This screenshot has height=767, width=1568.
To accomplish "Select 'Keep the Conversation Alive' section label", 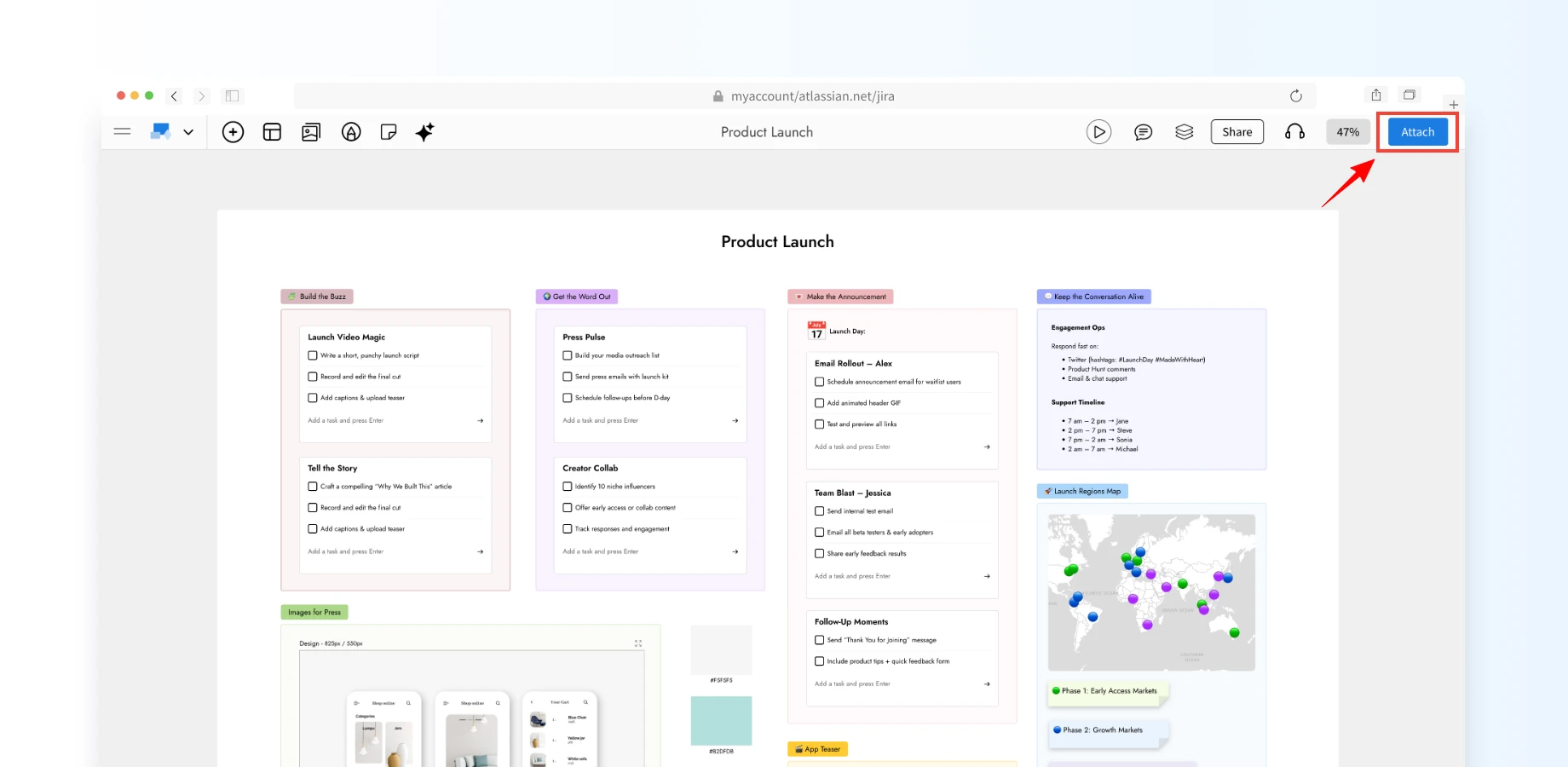I will pos(1094,297).
